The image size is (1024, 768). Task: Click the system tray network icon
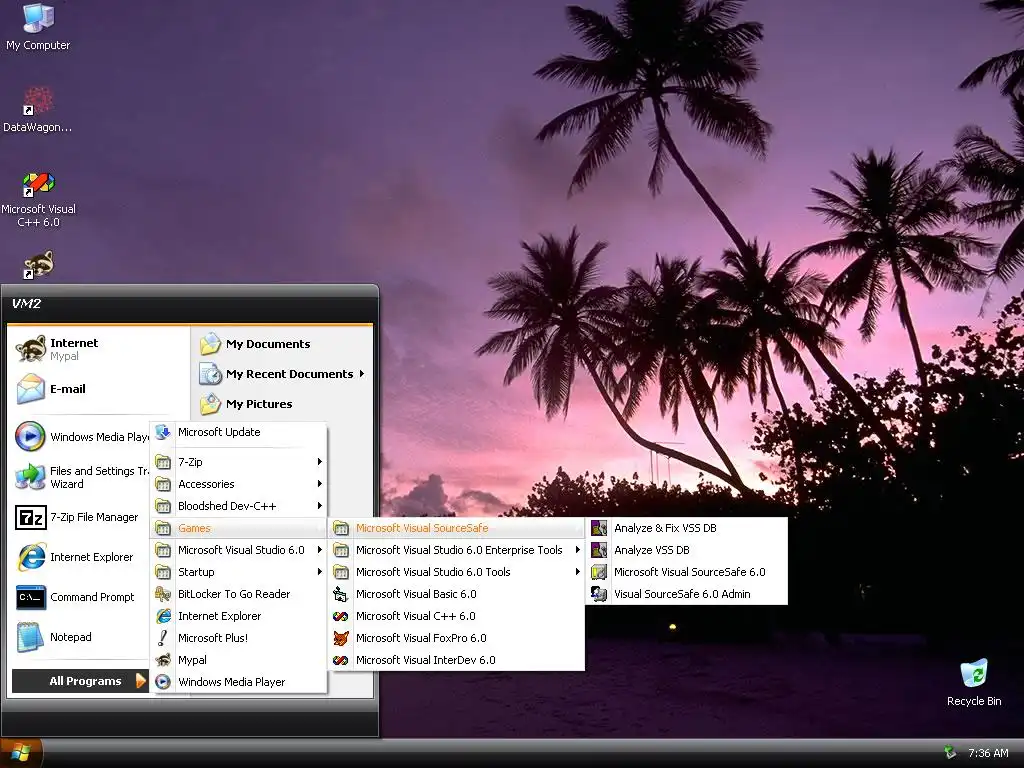950,753
